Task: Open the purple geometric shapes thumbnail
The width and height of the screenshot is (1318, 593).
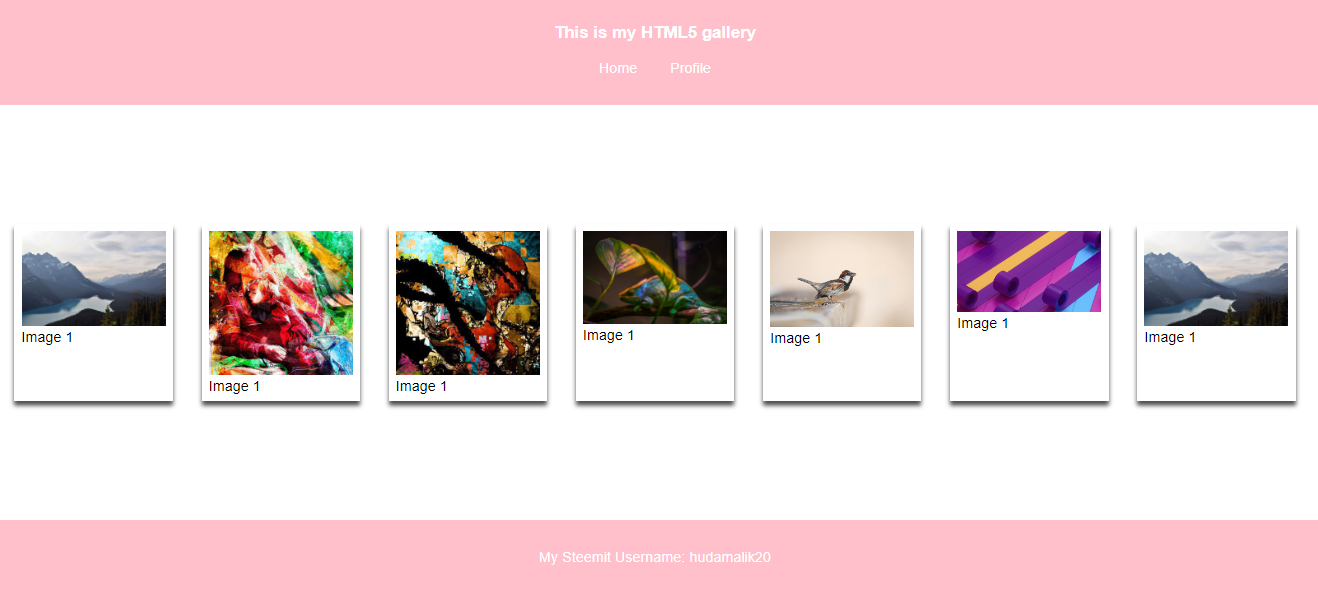Action: pos(1029,271)
